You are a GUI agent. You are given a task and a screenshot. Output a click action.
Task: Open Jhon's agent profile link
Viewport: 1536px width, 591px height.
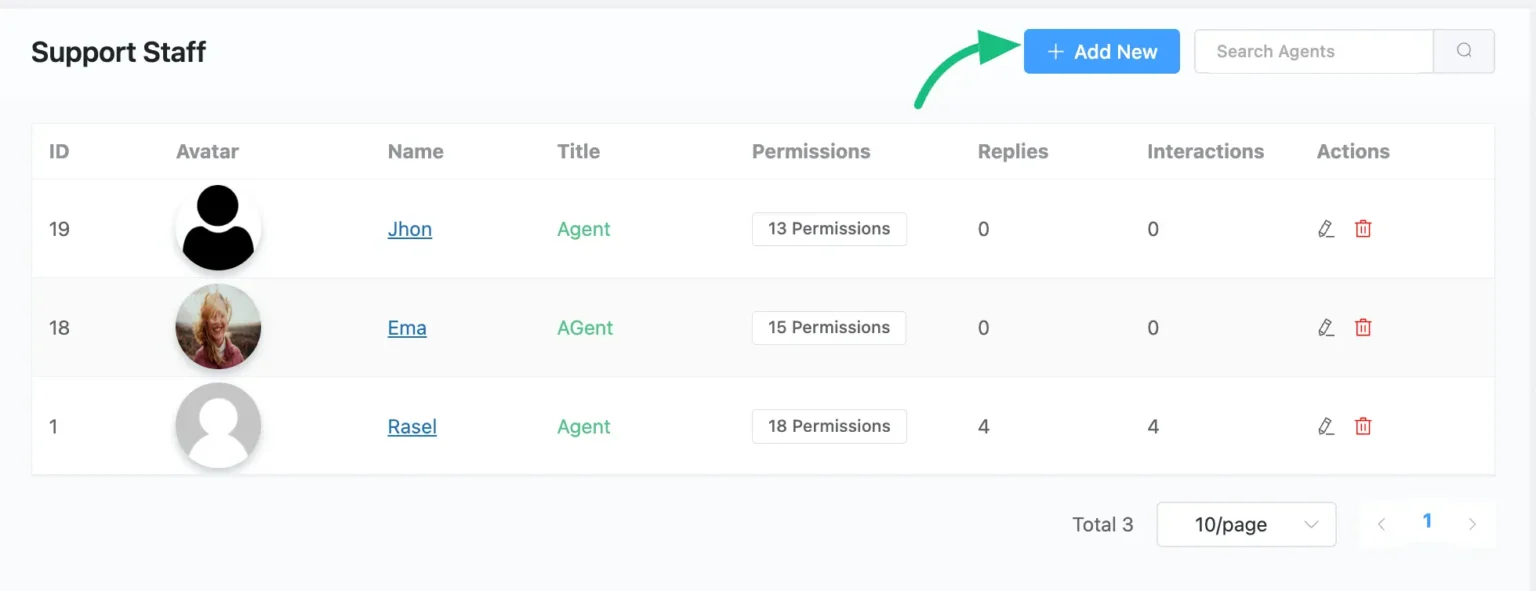[410, 229]
